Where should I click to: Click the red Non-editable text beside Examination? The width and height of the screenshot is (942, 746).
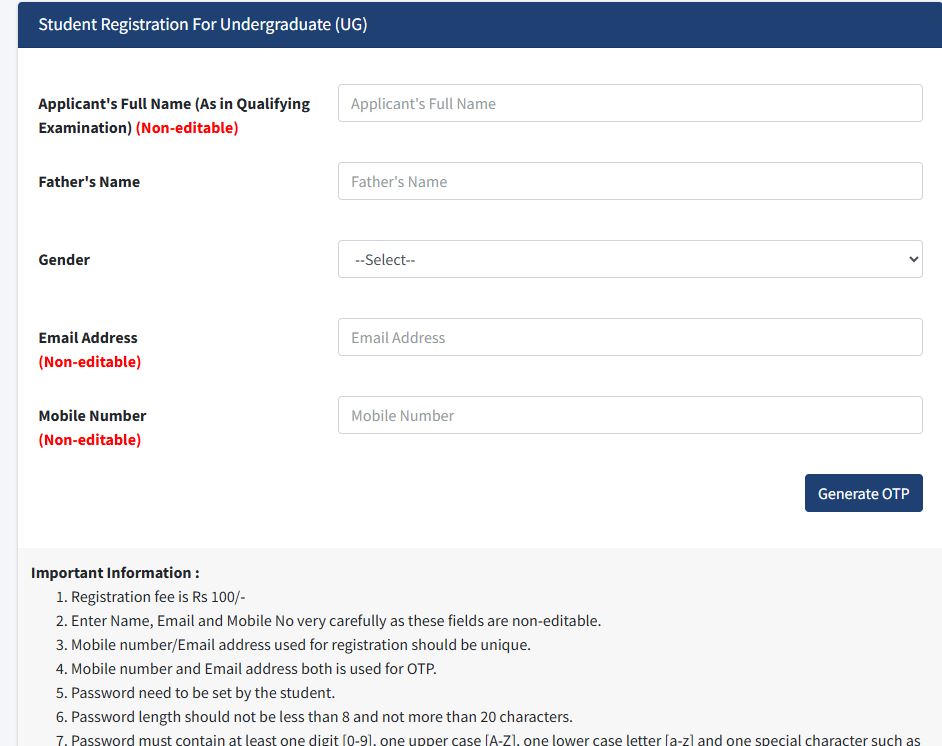tap(187, 128)
